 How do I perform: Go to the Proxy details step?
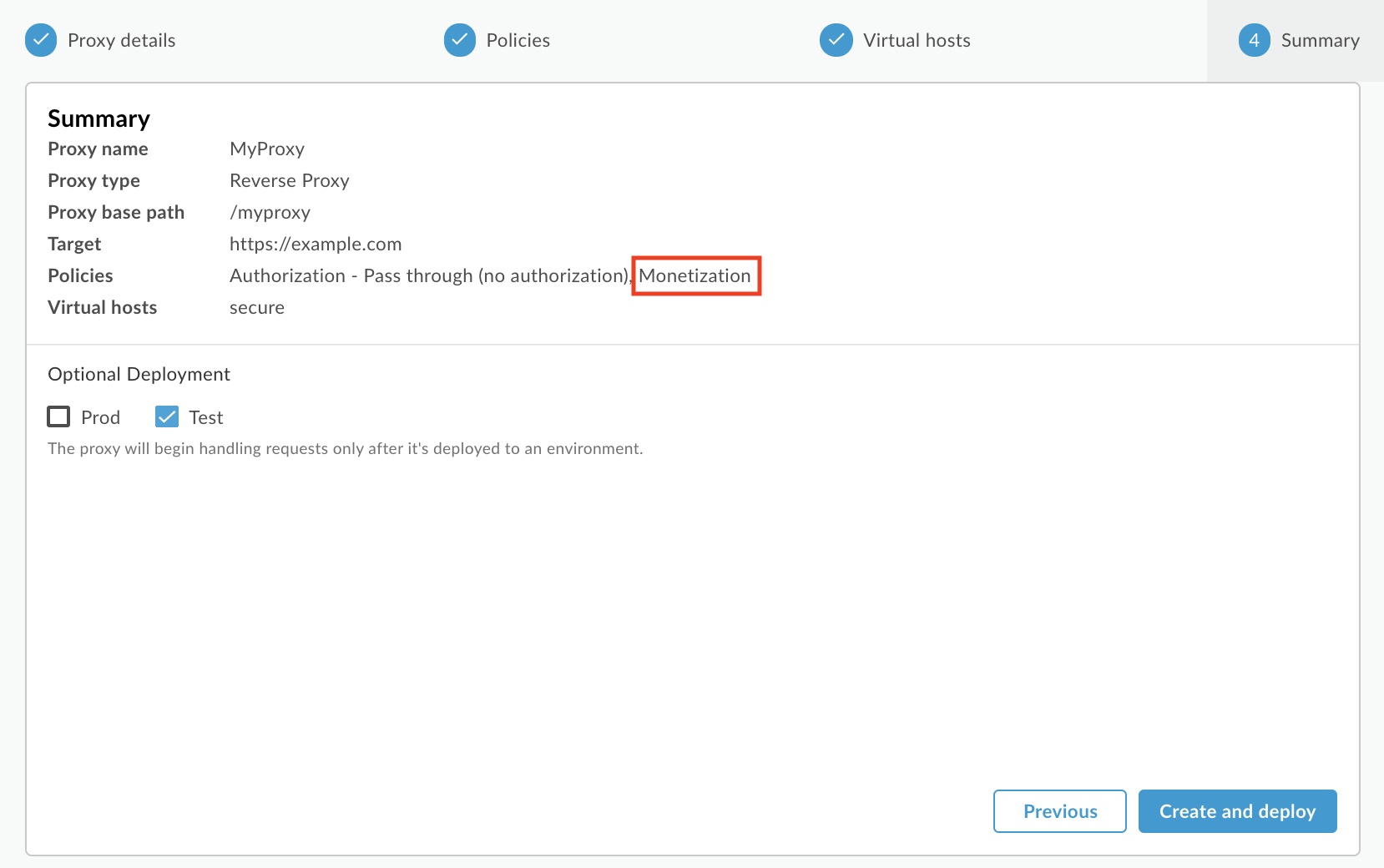(121, 40)
